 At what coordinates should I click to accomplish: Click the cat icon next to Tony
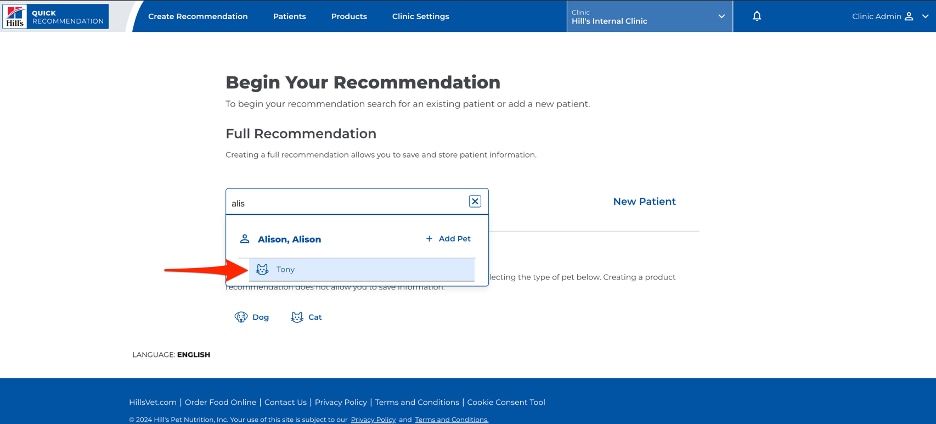pyautogui.click(x=262, y=269)
